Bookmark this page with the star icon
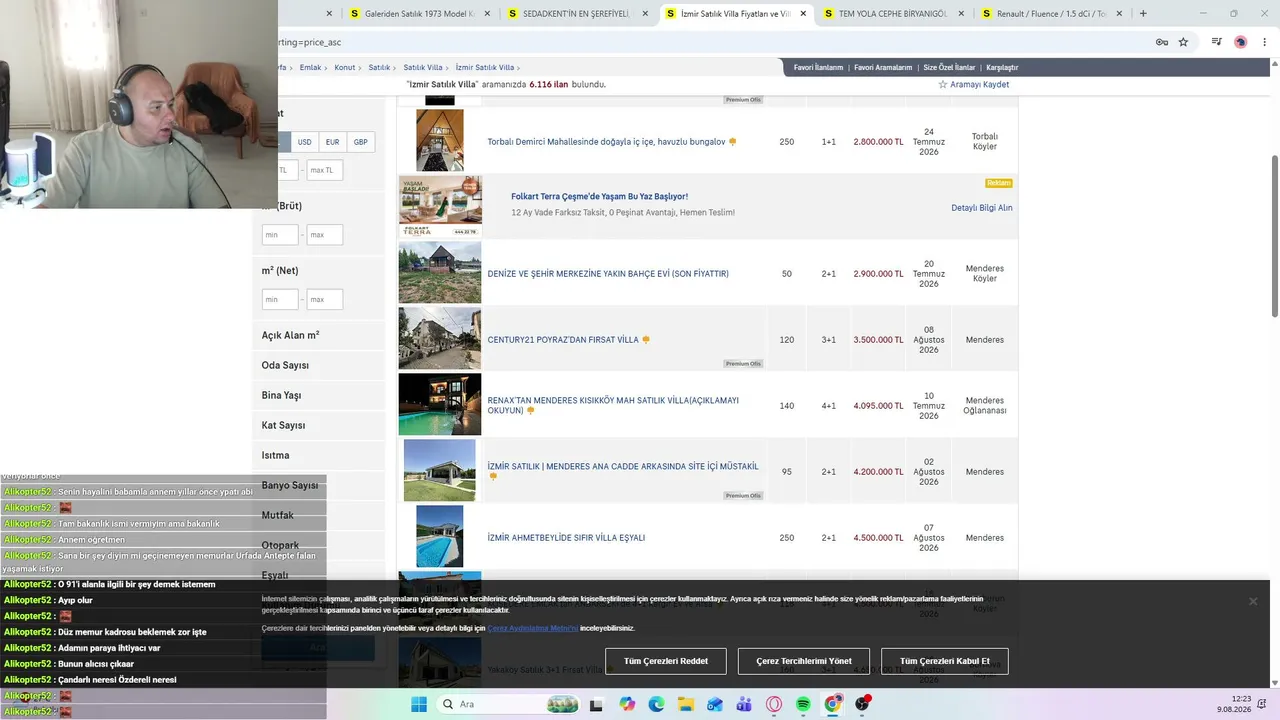Image resolution: width=1280 pixels, height=720 pixels. pos(1183,42)
